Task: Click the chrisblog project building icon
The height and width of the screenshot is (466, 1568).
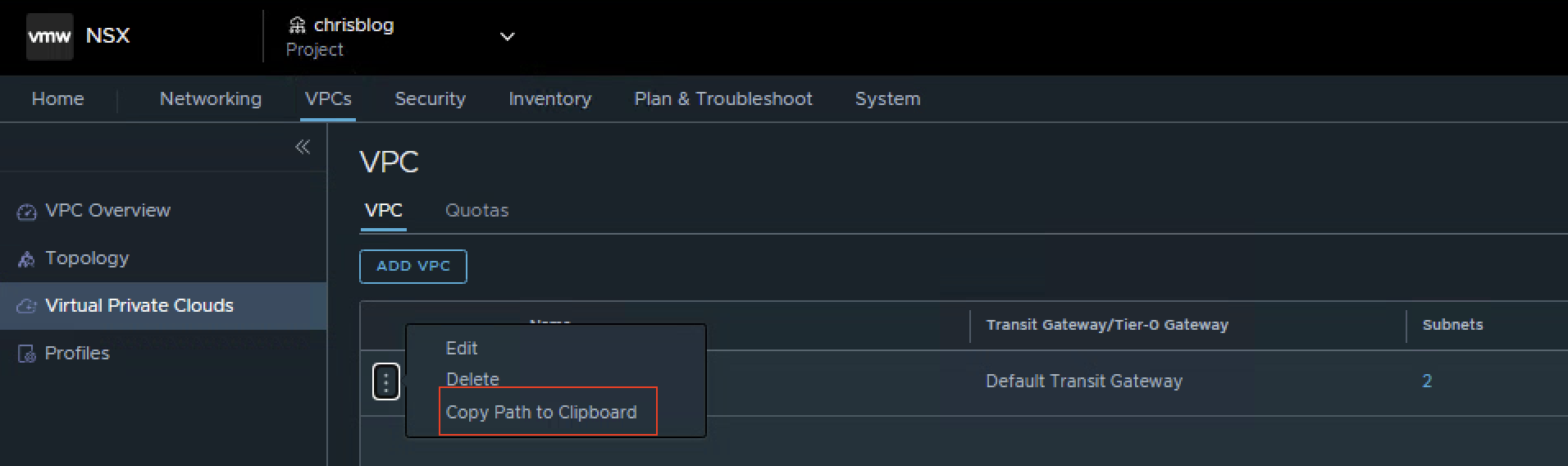Action: coord(298,25)
